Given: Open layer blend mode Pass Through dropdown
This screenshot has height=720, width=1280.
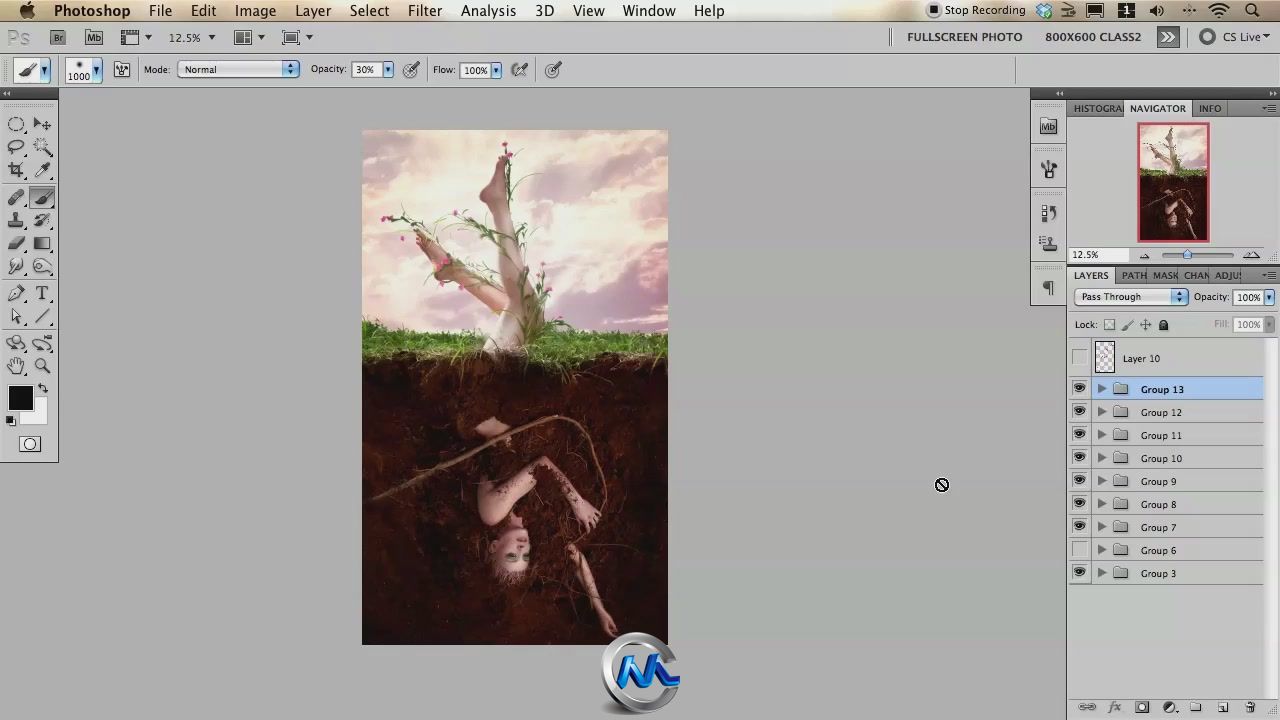Looking at the screenshot, I should (1131, 297).
